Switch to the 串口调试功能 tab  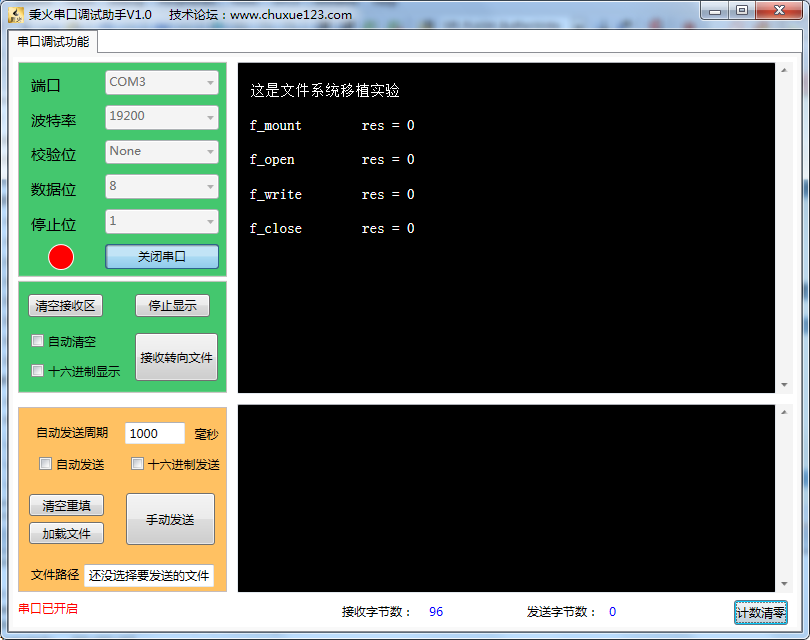53,42
